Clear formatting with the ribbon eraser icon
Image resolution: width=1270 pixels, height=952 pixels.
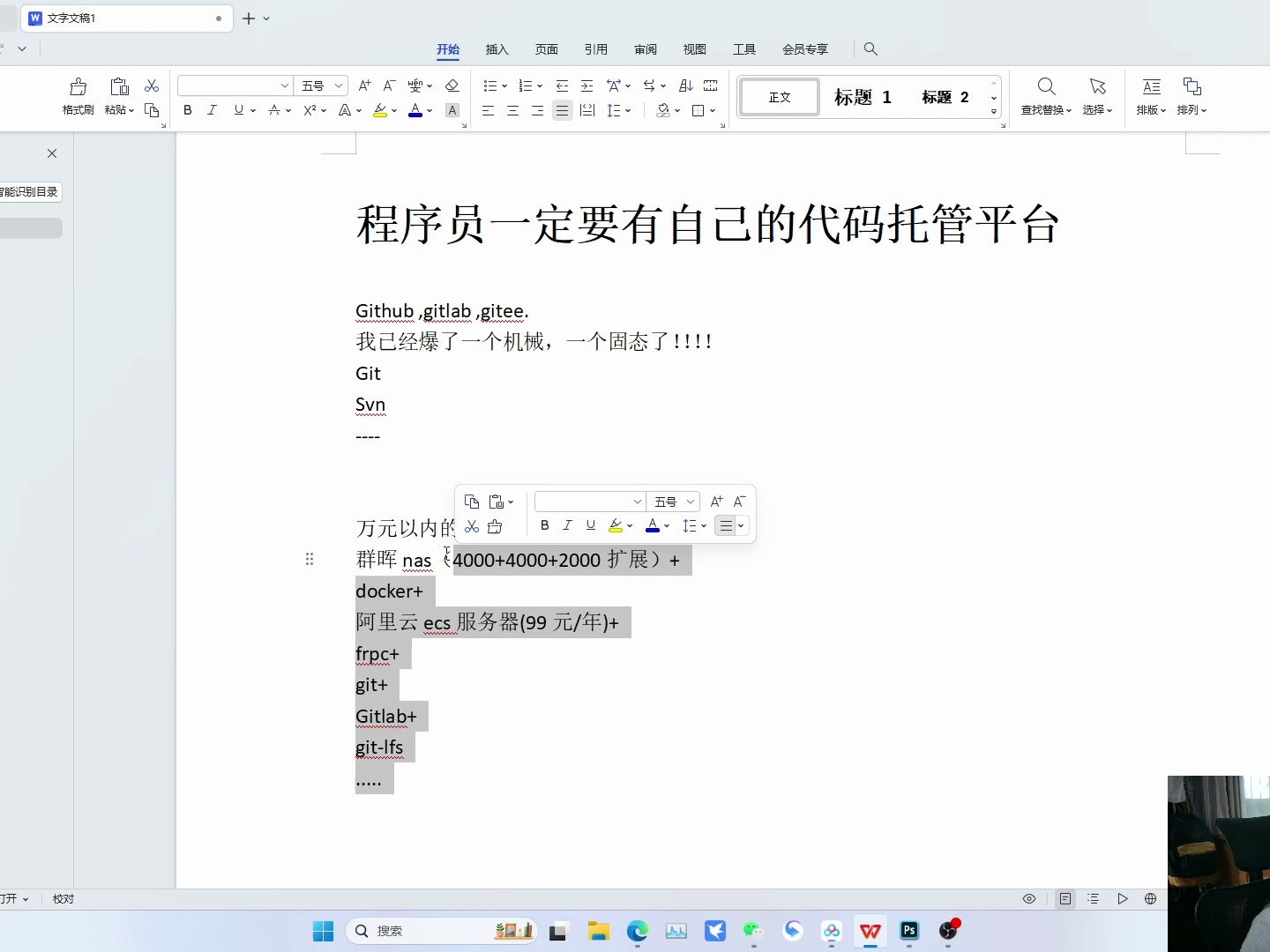452,86
